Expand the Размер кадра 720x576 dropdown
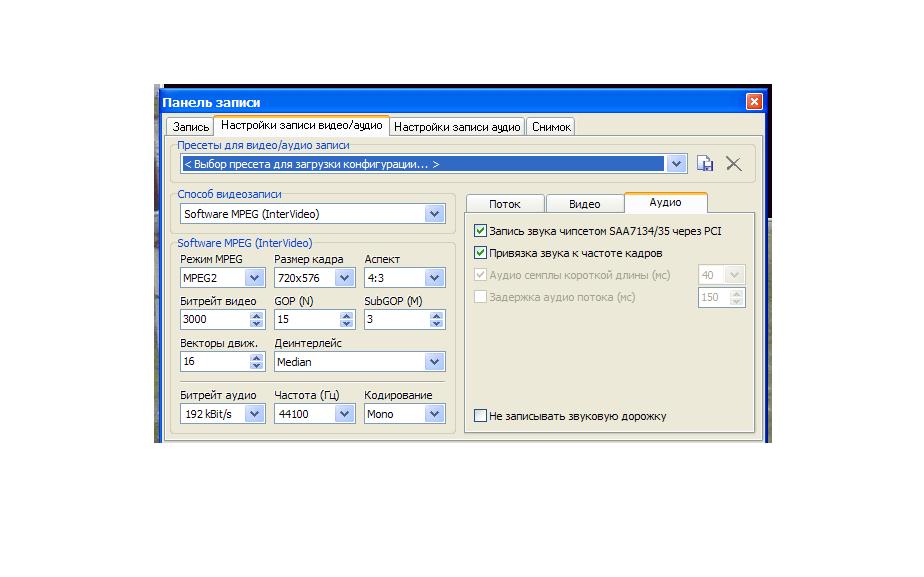The image size is (924, 577). click(345, 278)
